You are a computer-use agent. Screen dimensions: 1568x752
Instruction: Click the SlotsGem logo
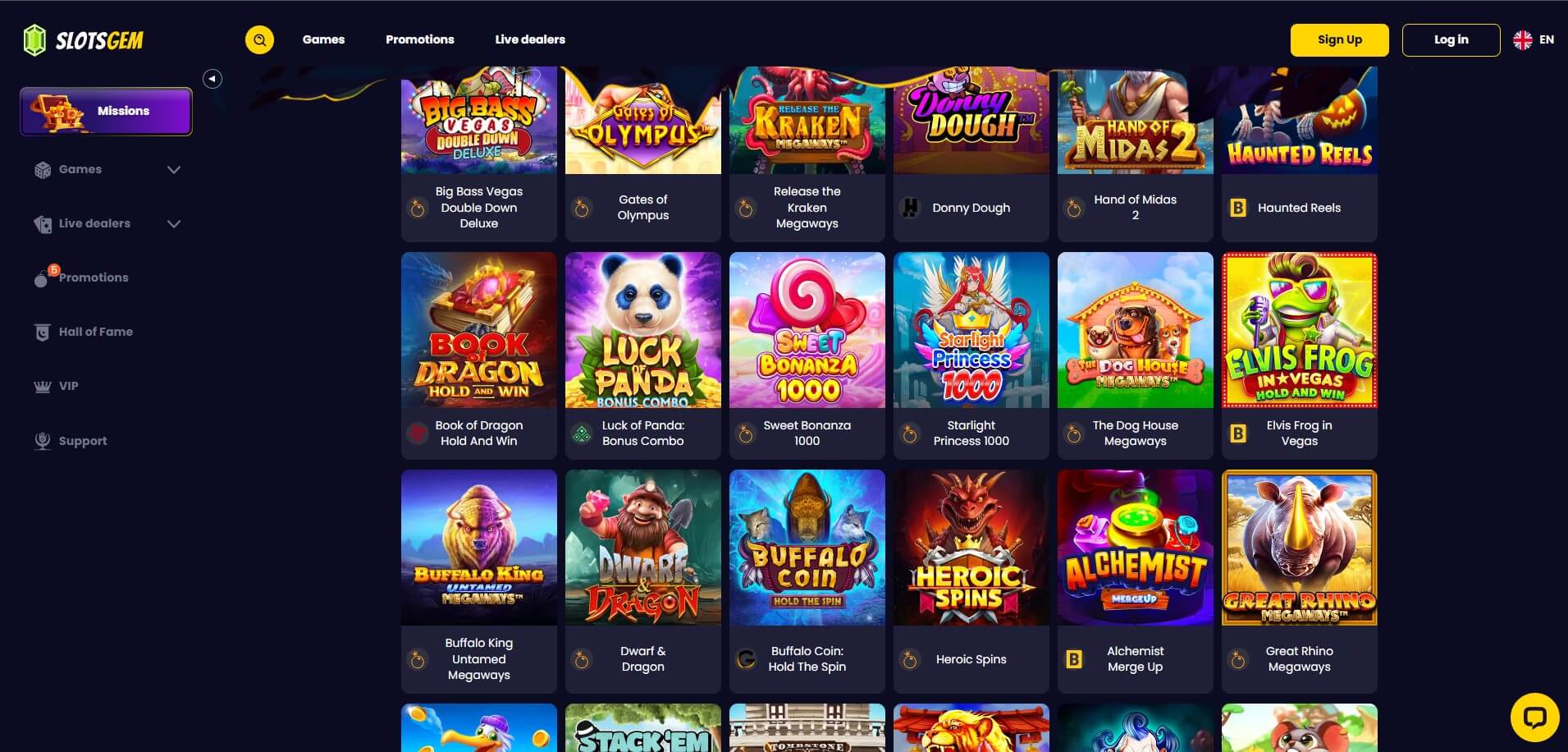tap(83, 40)
